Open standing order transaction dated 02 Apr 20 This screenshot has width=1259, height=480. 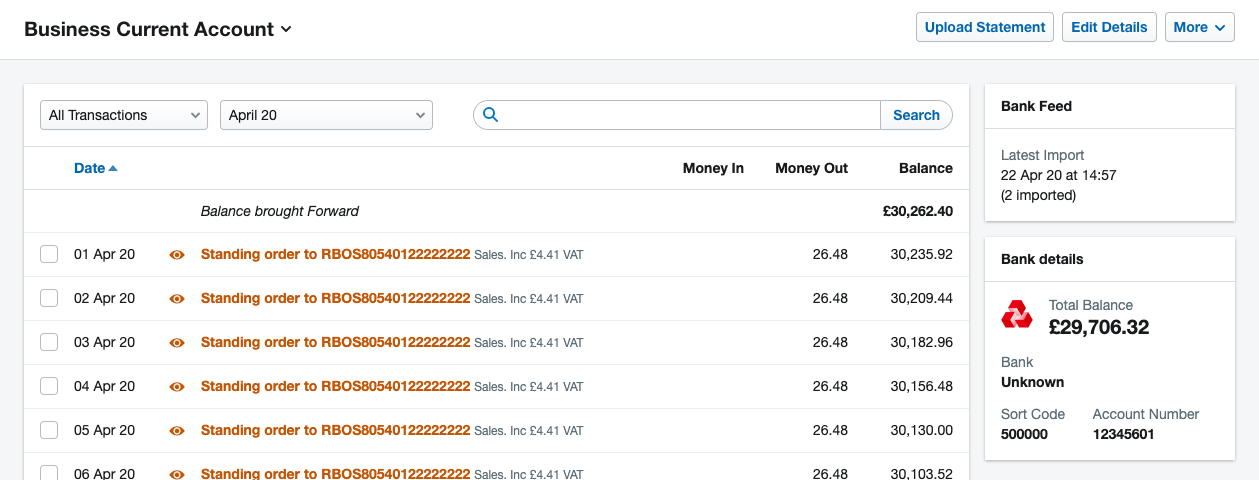click(x=335, y=298)
